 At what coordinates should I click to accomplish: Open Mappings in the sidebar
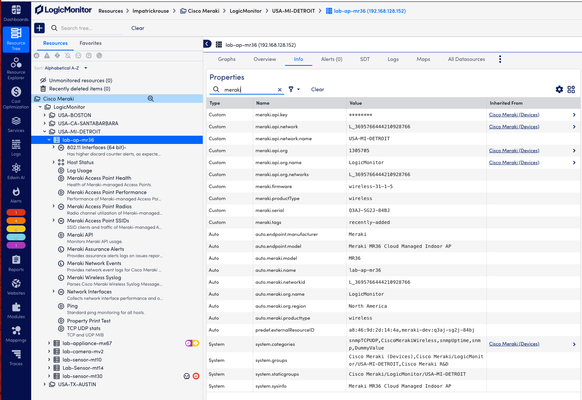point(16,334)
